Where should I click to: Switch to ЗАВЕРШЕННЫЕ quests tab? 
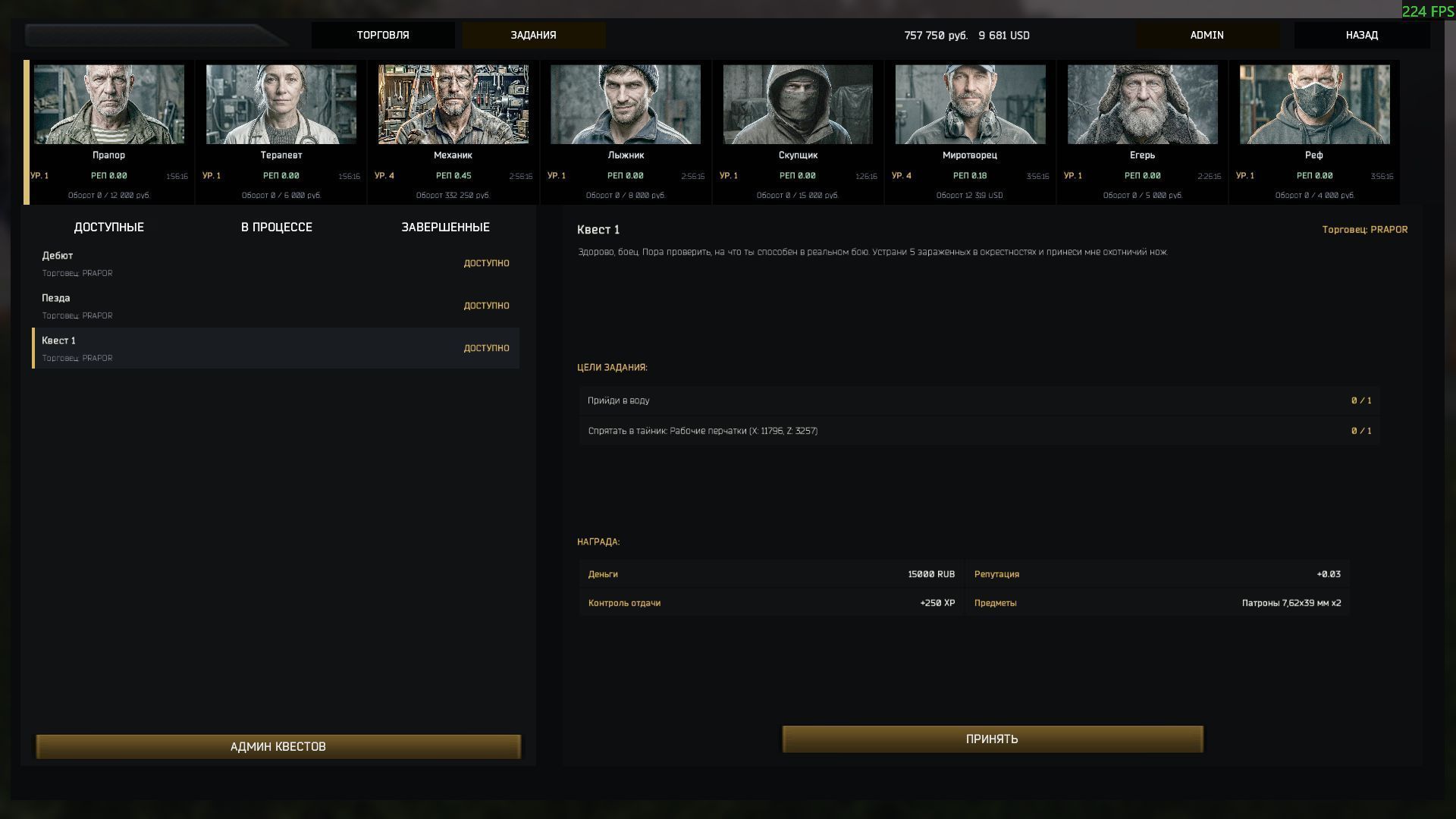pos(445,227)
